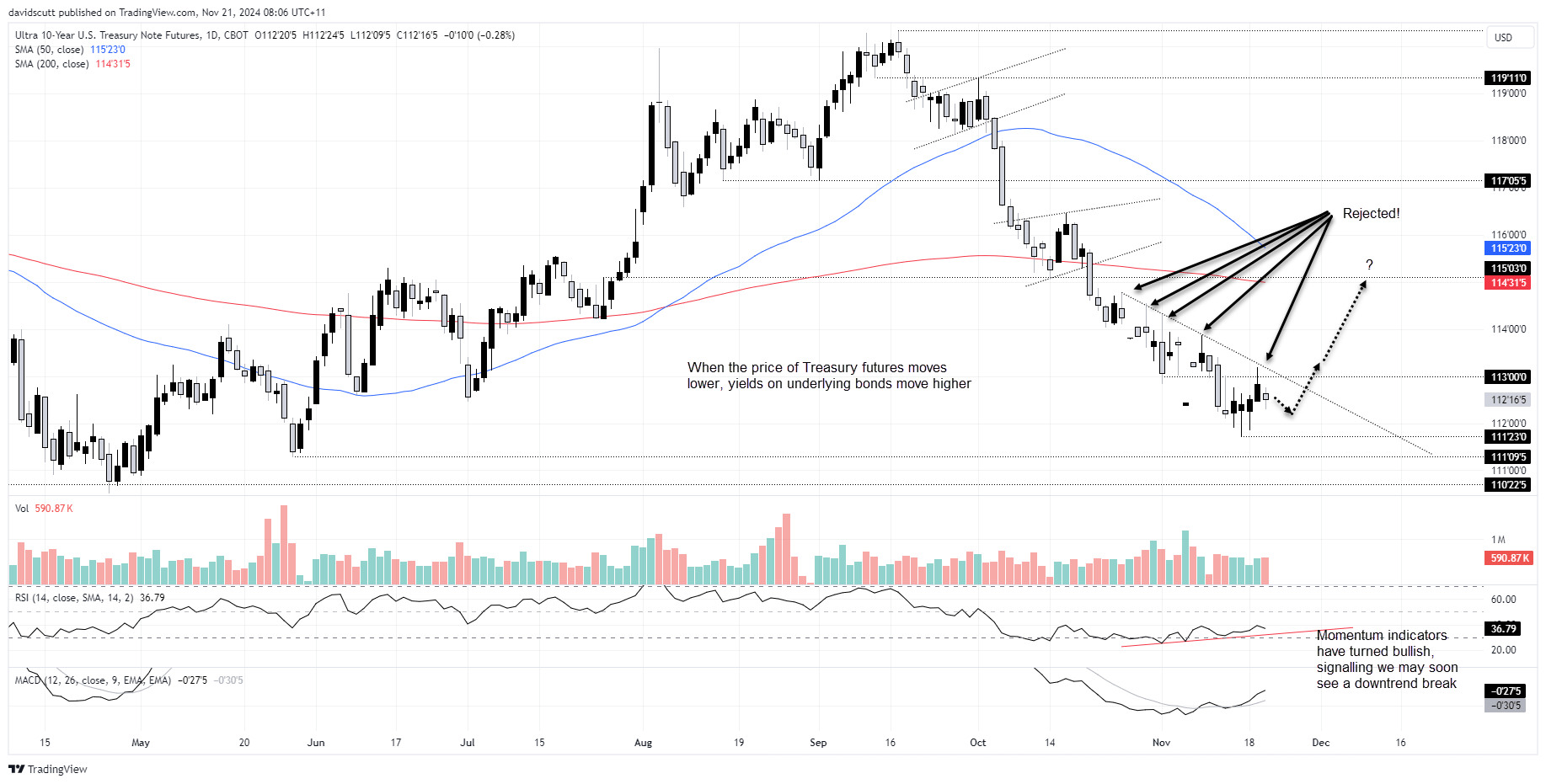Click the MACD (12, 26, close, 9, EMA, EMA) legend
Image resolution: width=1546 pixels, height=784 pixels.
[128, 680]
